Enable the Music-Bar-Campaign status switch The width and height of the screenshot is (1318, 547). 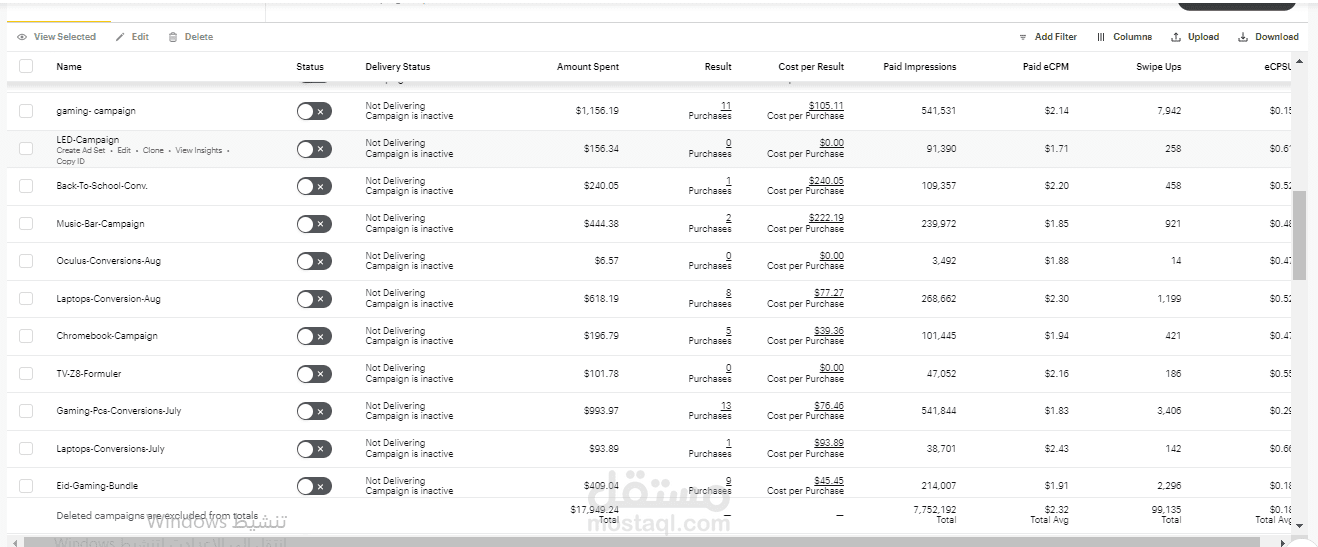(314, 224)
